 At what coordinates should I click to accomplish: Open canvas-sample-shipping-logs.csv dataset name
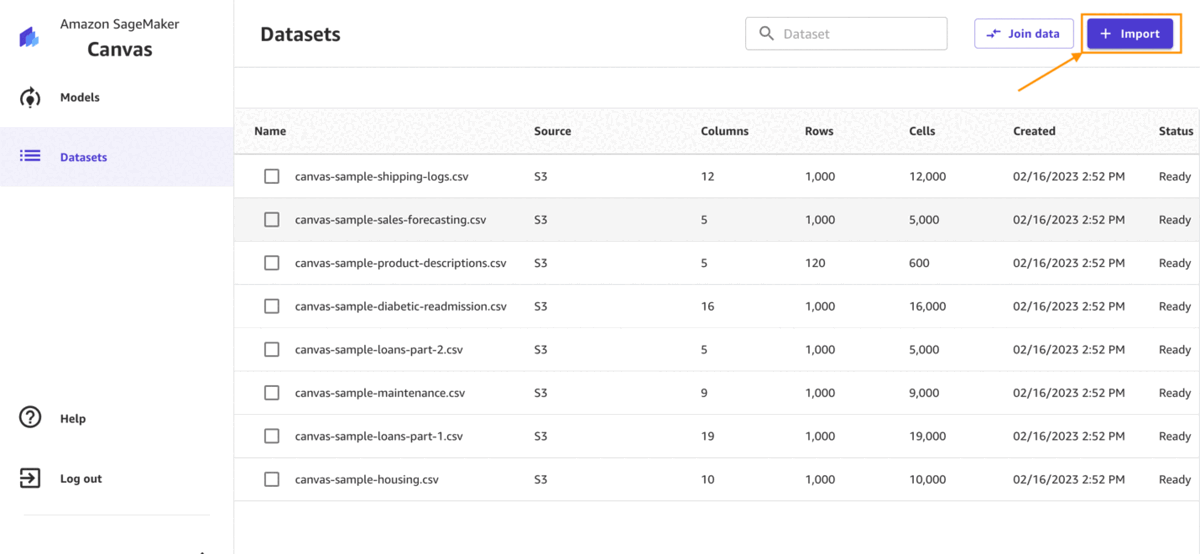coord(382,176)
